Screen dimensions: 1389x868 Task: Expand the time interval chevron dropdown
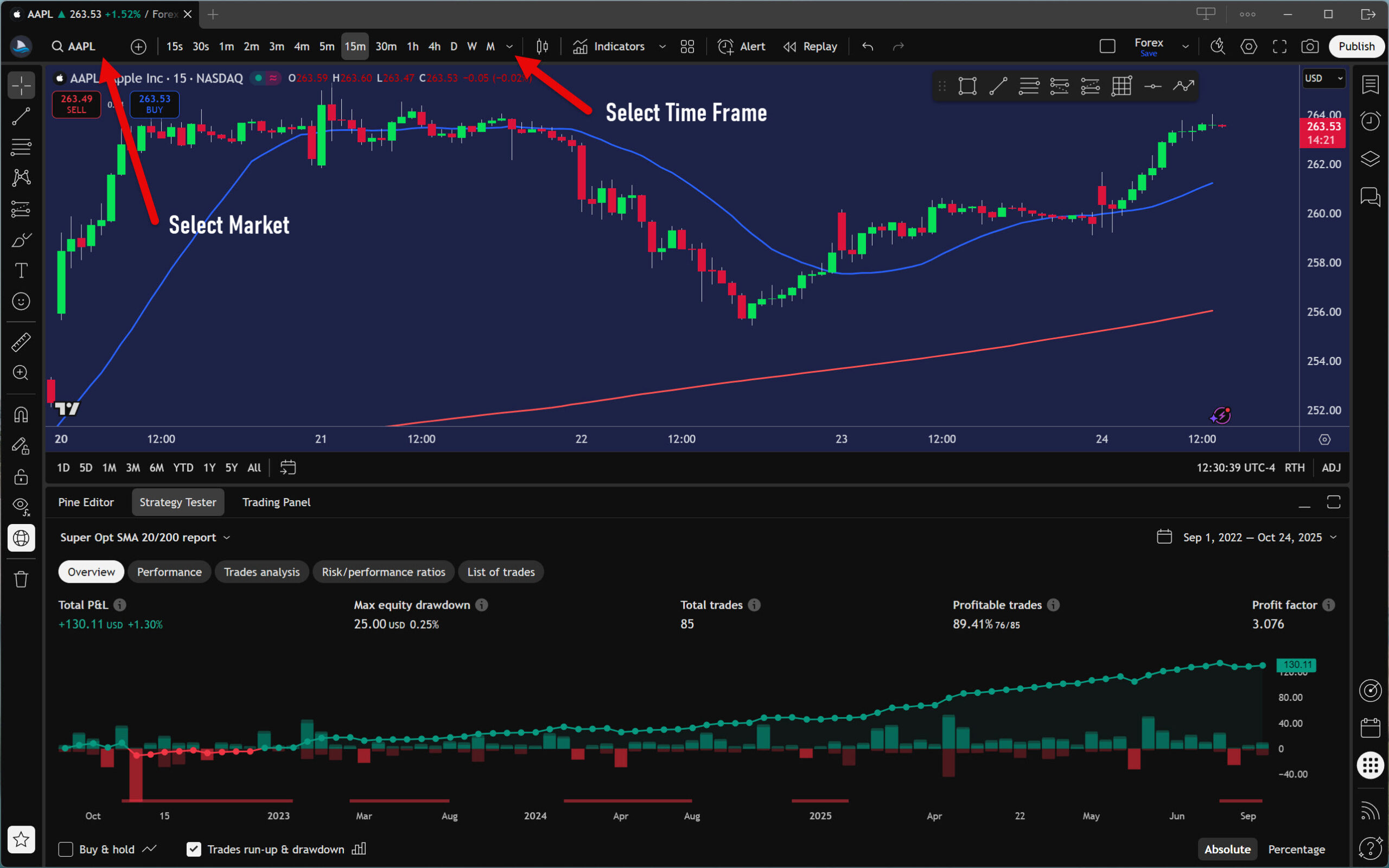tap(509, 47)
